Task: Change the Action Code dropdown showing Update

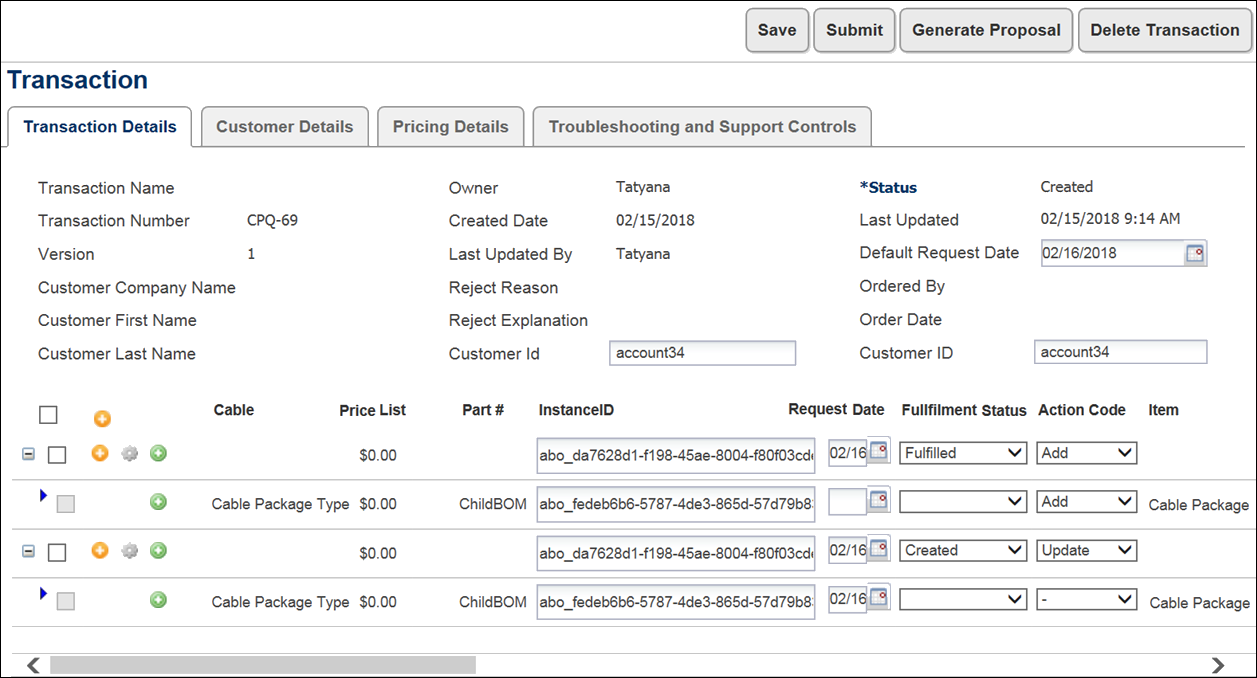Action: (x=1086, y=550)
